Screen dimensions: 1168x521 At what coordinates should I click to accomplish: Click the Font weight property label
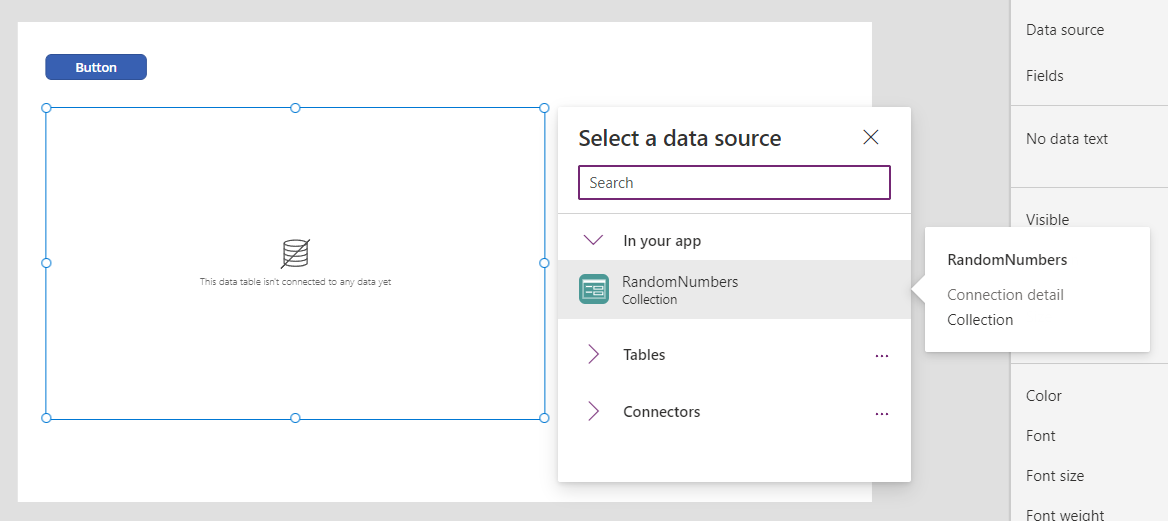(1065, 514)
